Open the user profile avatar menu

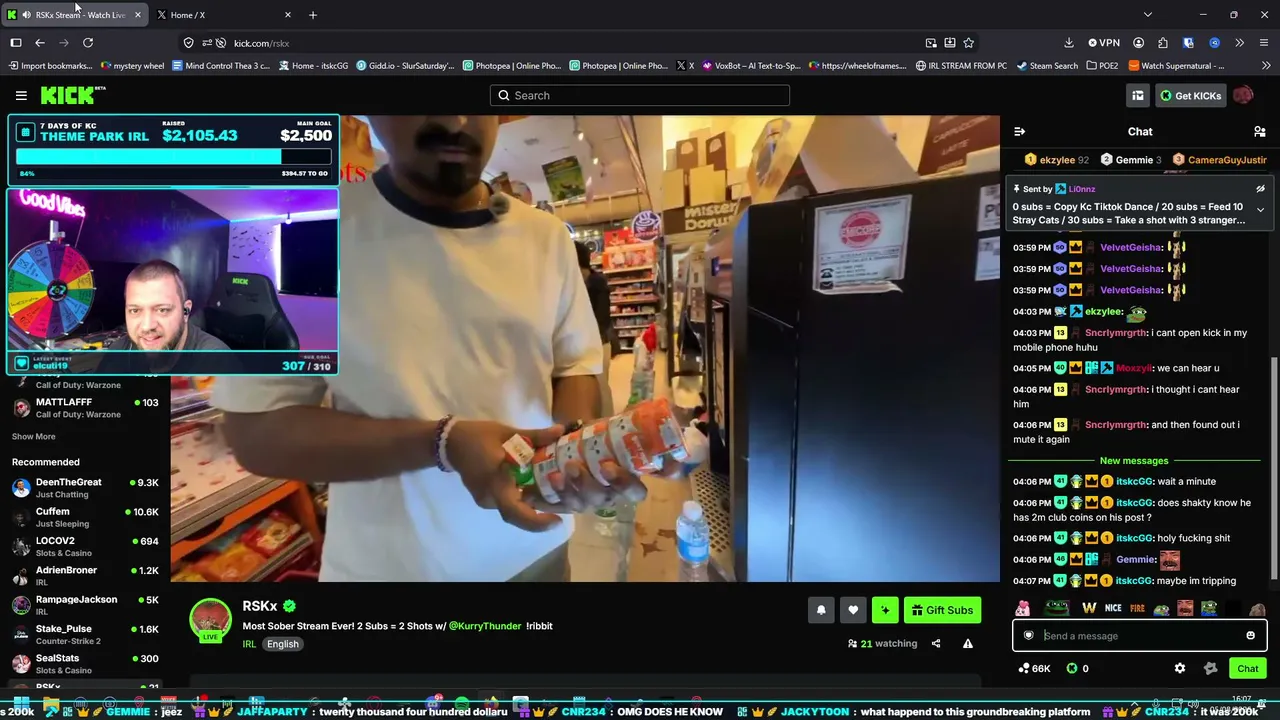(1243, 95)
